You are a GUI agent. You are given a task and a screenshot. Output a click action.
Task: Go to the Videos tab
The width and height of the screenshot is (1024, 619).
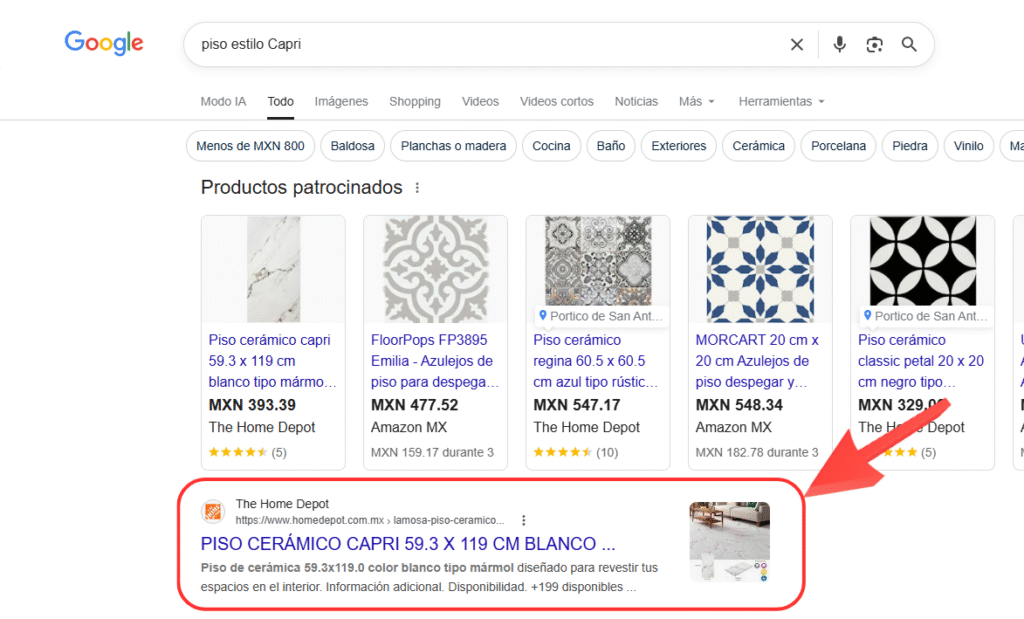[480, 101]
